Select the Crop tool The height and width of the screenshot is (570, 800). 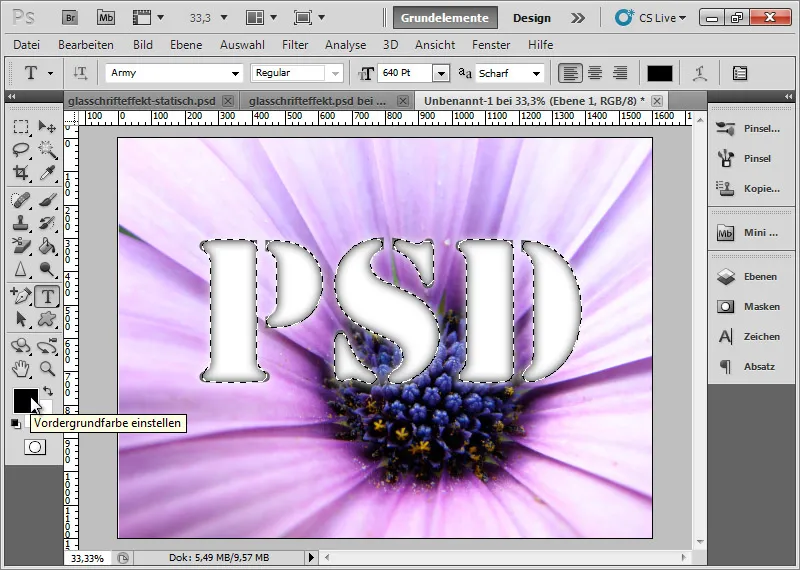coord(20,173)
